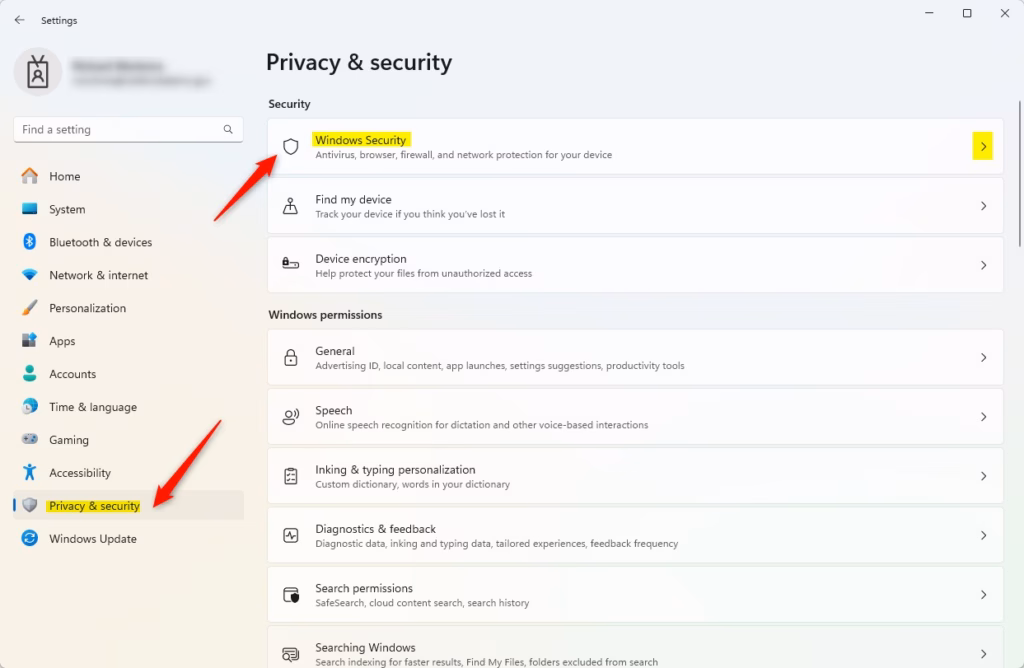The image size is (1024, 668).
Task: Select Accessibility label in sidebar
Action: pyautogui.click(x=80, y=473)
